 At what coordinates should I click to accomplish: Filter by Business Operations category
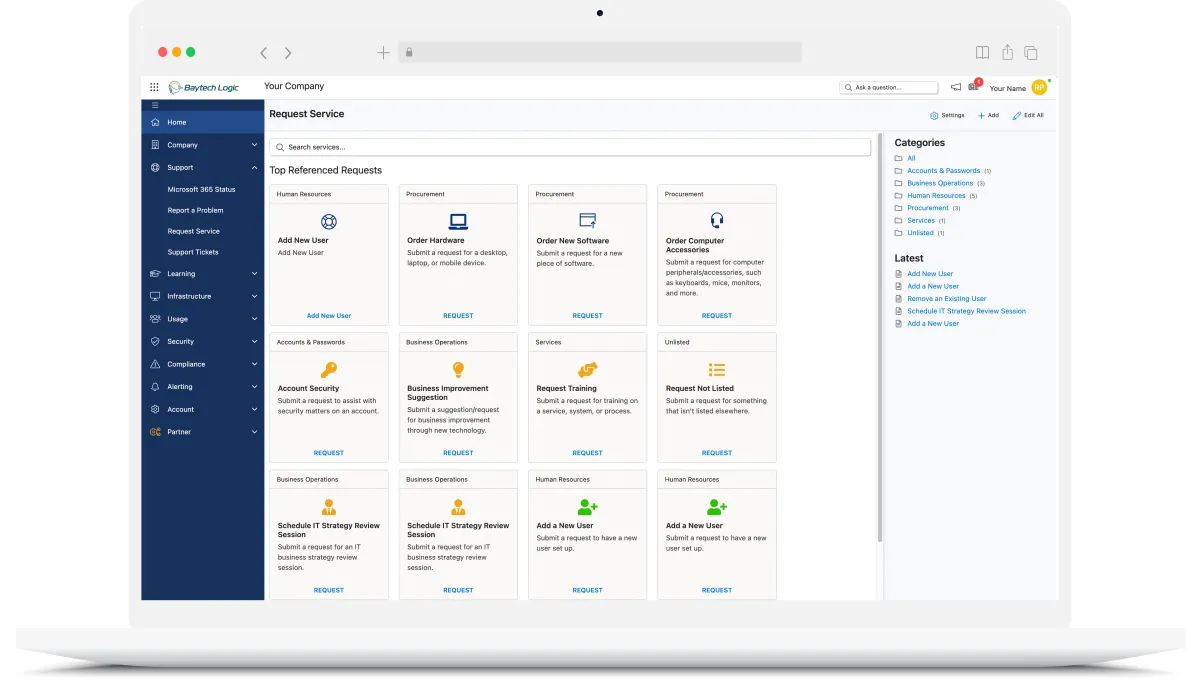[x=940, y=183]
